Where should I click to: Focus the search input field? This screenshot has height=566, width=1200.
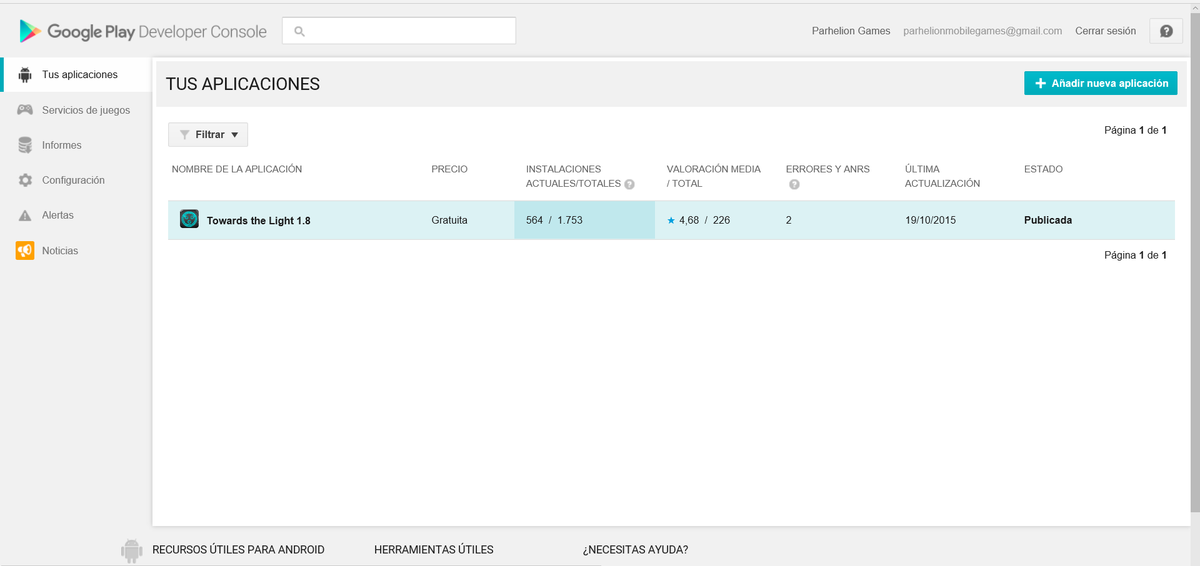point(399,31)
